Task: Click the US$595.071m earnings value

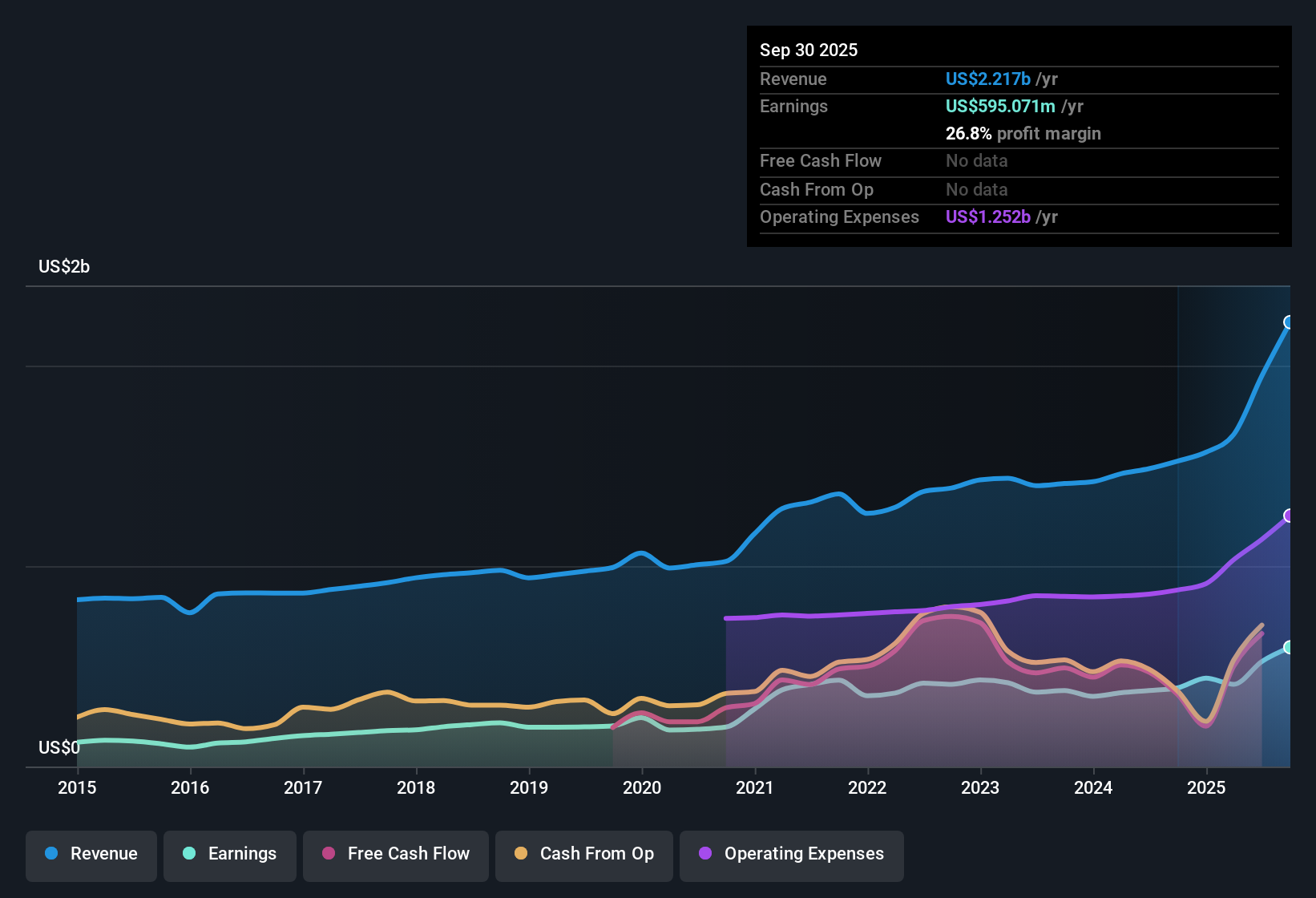Action: (1000, 106)
